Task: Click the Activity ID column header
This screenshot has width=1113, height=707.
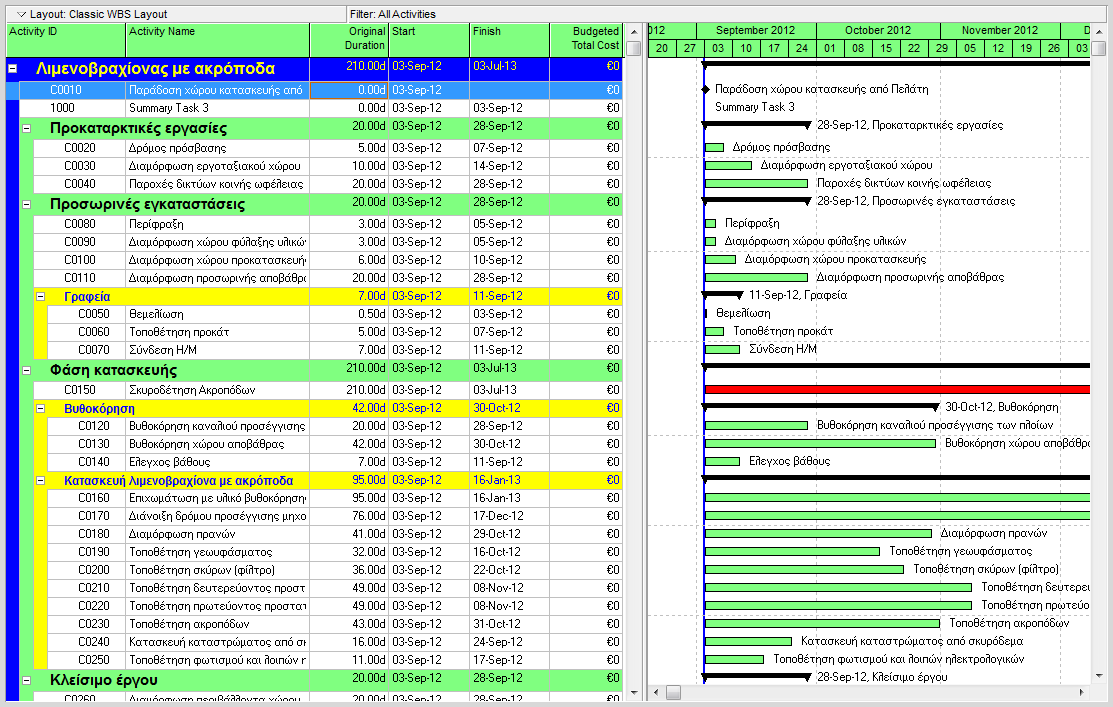Action: (66, 40)
